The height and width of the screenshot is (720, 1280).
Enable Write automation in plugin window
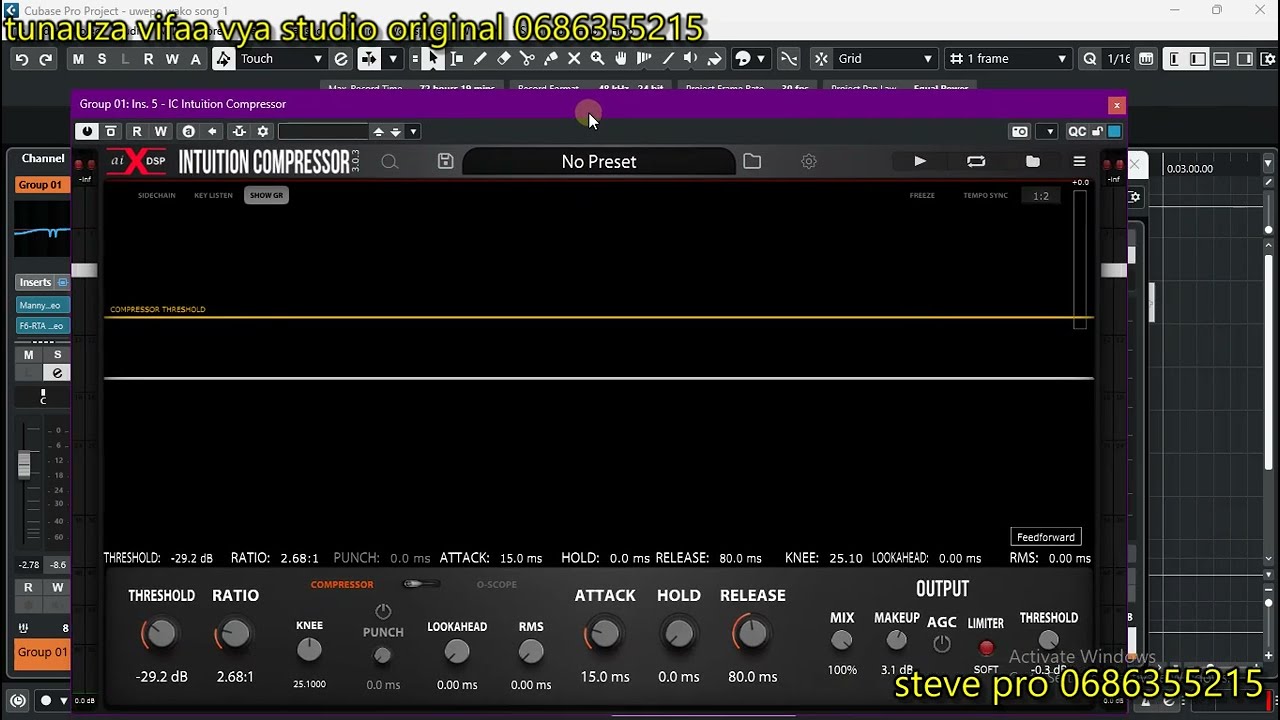[160, 131]
